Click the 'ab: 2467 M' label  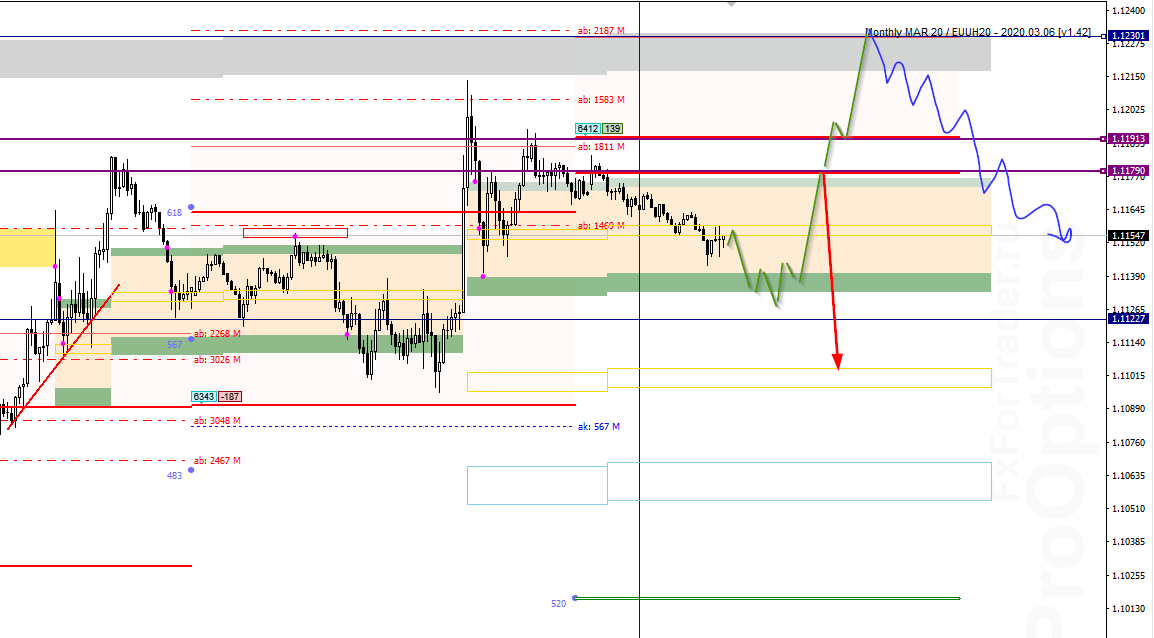click(x=217, y=461)
